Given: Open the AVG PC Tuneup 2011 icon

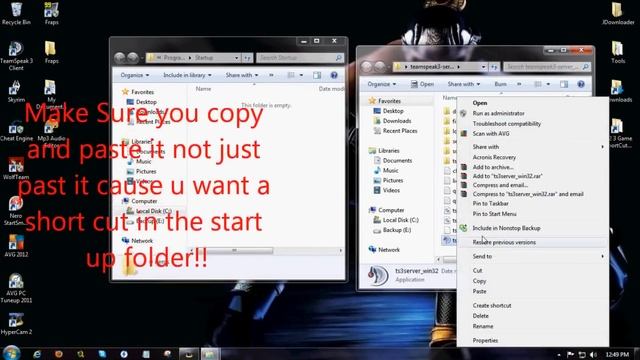Looking at the screenshot, I should tap(16, 288).
